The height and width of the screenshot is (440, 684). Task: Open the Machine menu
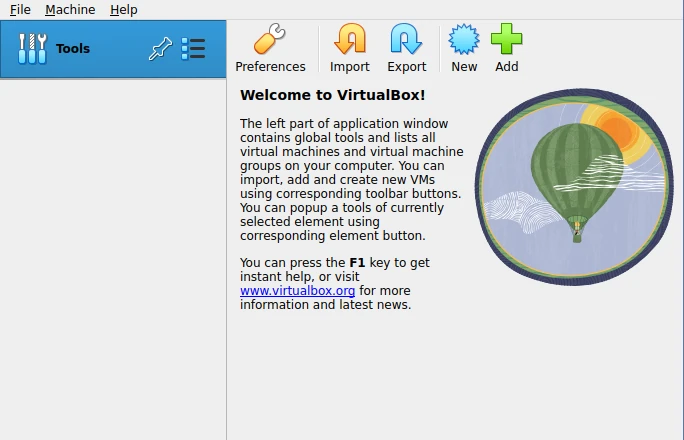point(70,9)
